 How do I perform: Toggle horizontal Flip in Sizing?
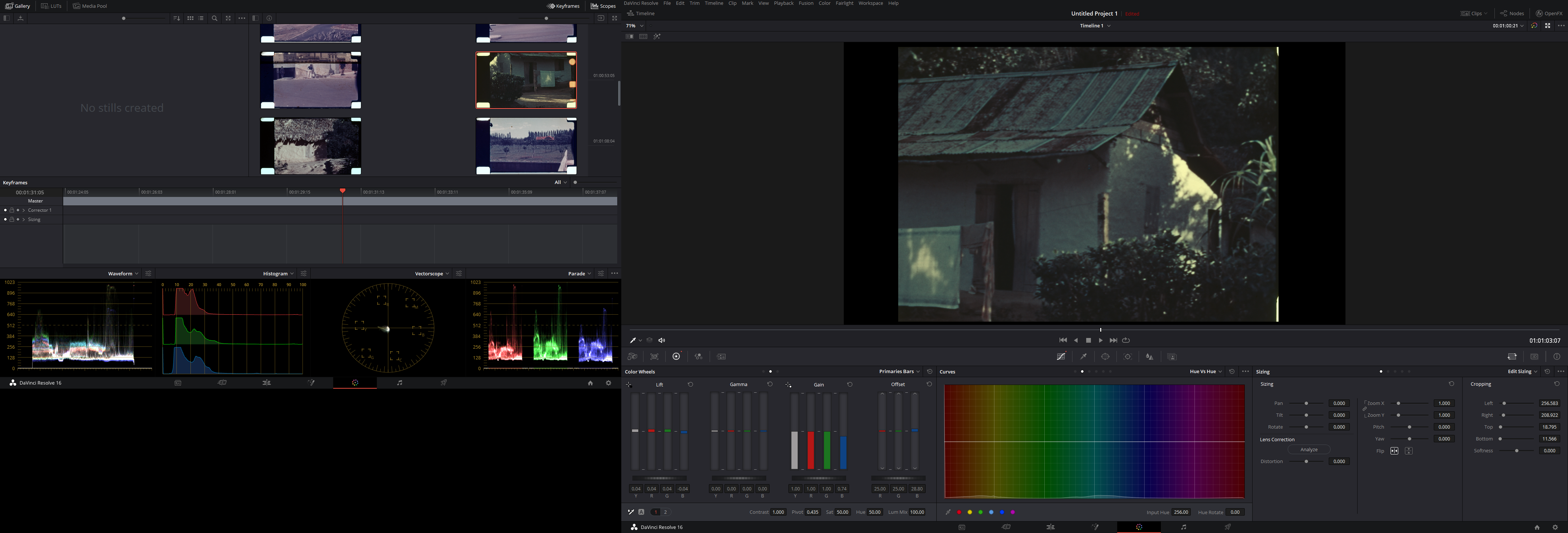[1394, 451]
